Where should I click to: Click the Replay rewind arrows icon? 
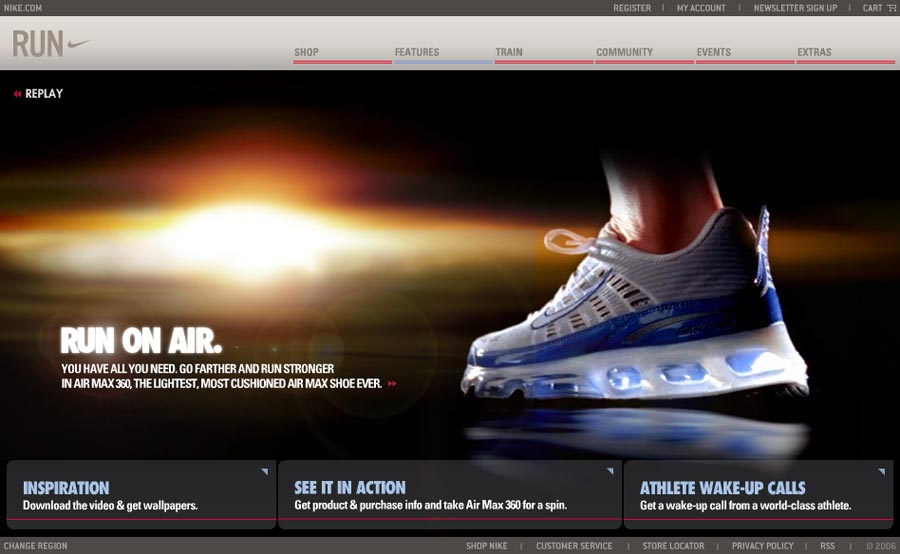coord(17,94)
